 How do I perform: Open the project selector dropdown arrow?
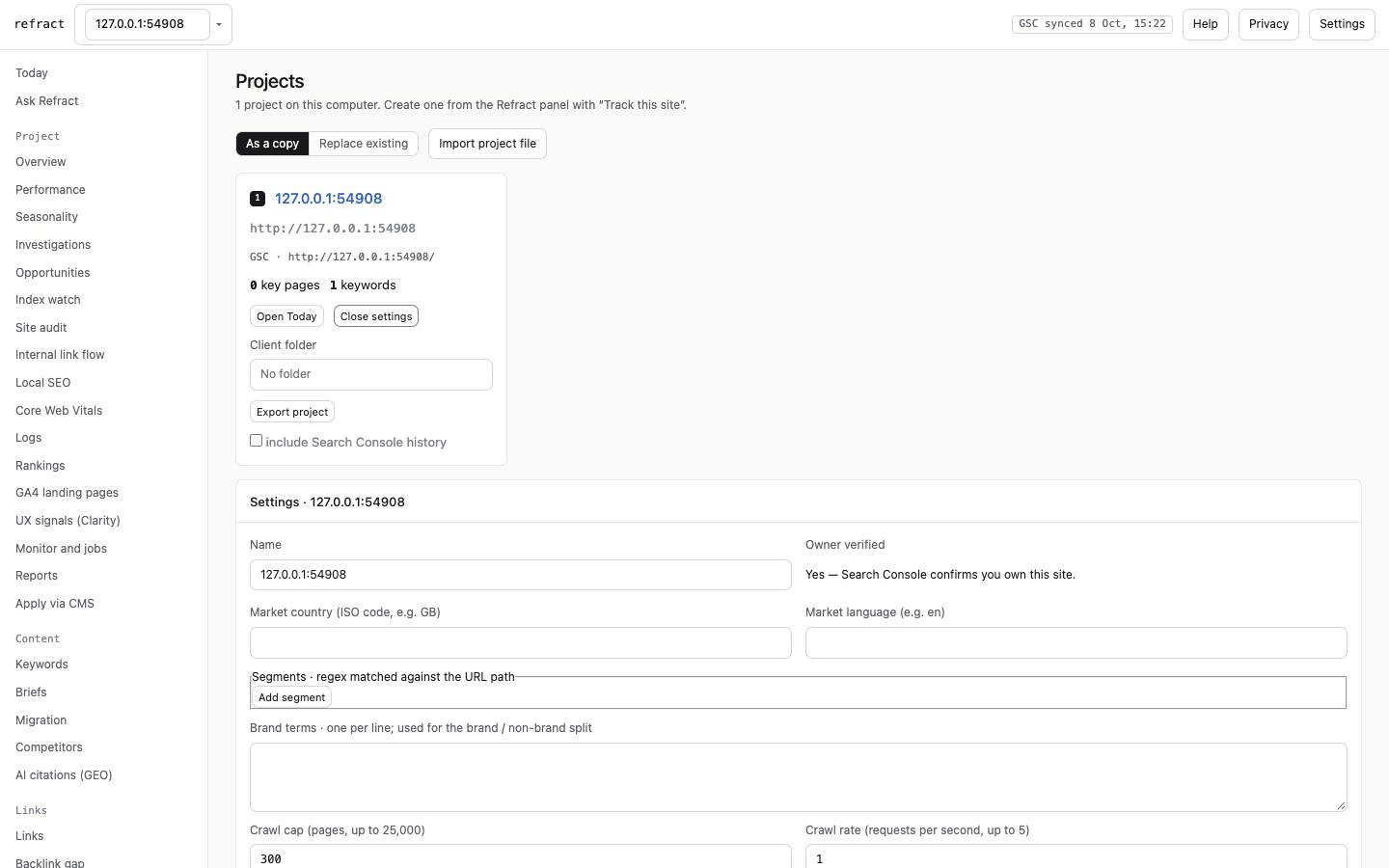(219, 24)
